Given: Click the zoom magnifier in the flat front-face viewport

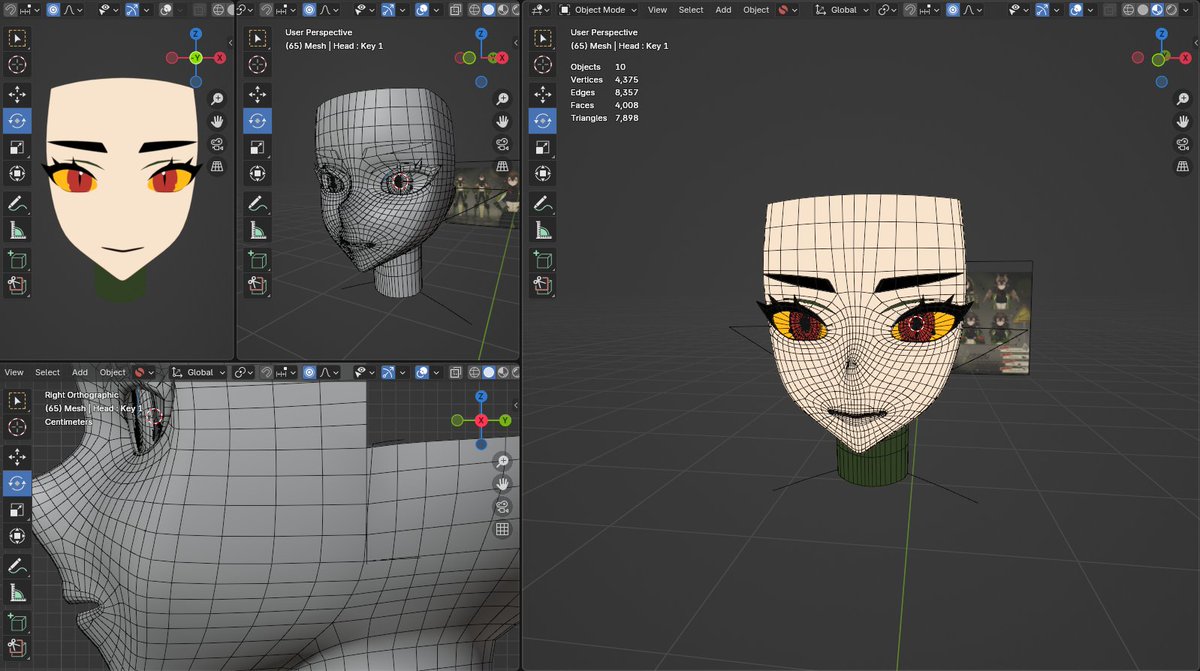Looking at the screenshot, I should (x=217, y=98).
